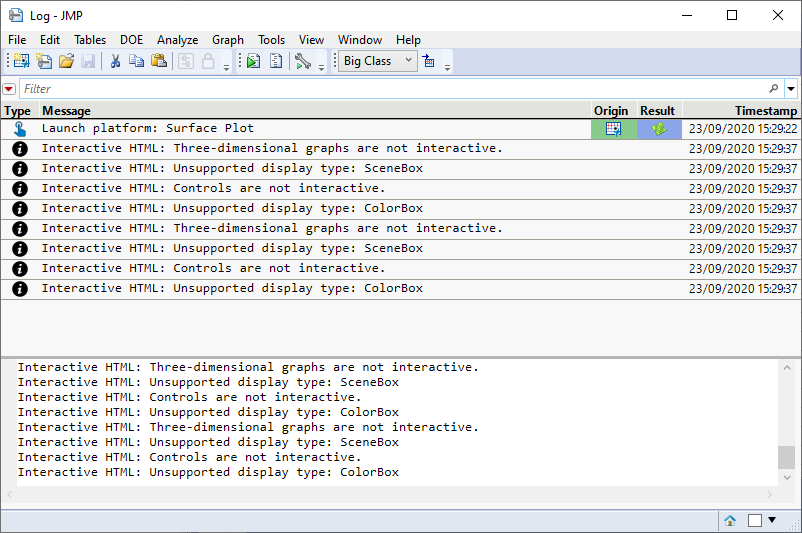This screenshot has width=802, height=533.
Task: Click into the Filter search field
Action: 390,89
